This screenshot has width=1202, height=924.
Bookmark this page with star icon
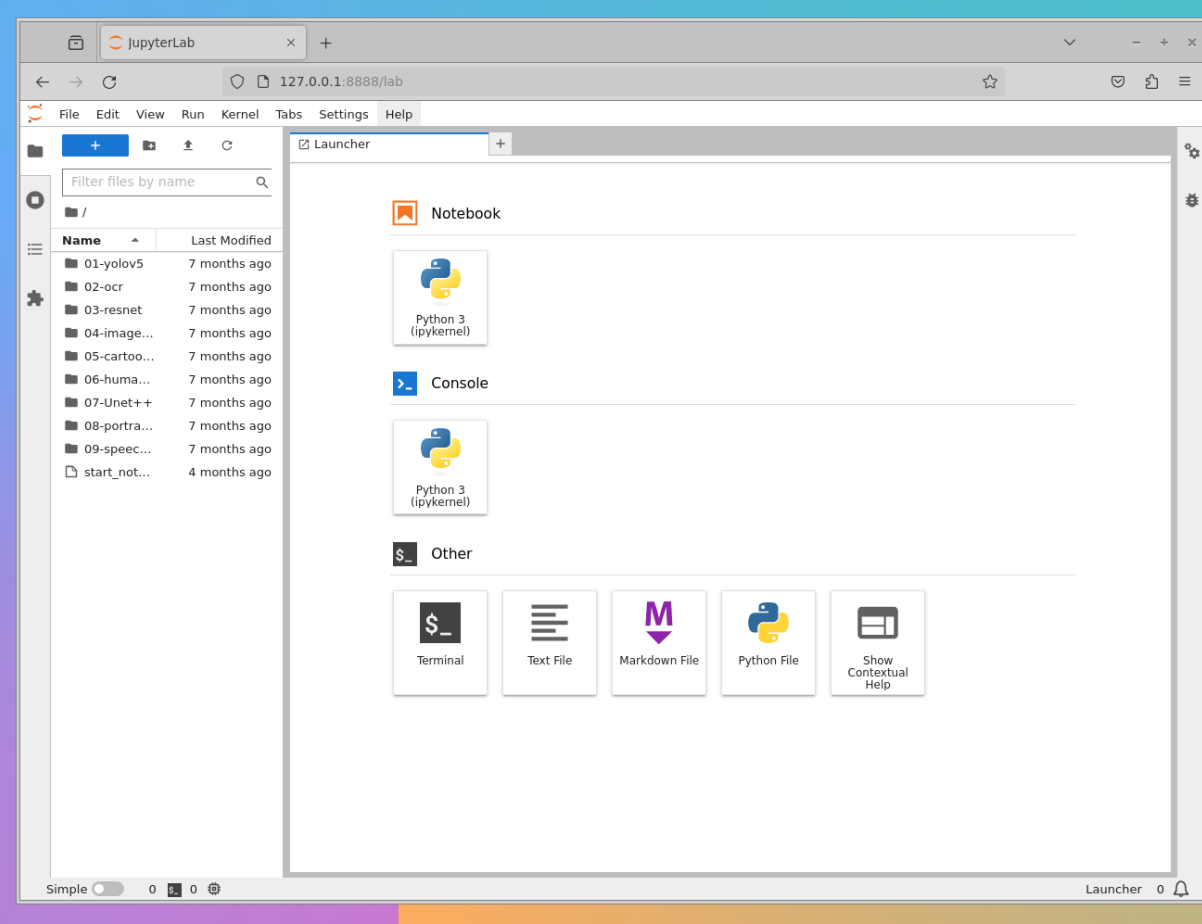point(990,82)
